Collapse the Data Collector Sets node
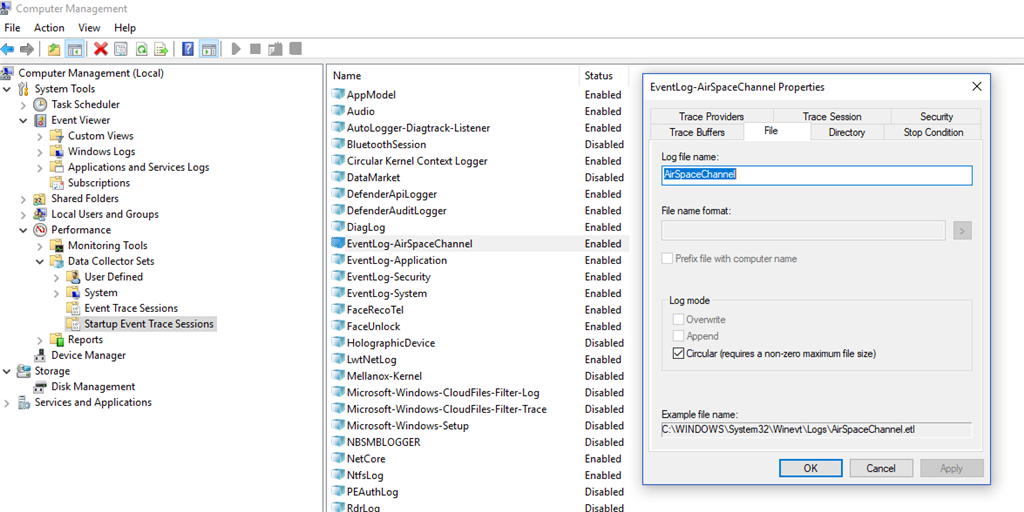1024x512 pixels. click(40, 261)
